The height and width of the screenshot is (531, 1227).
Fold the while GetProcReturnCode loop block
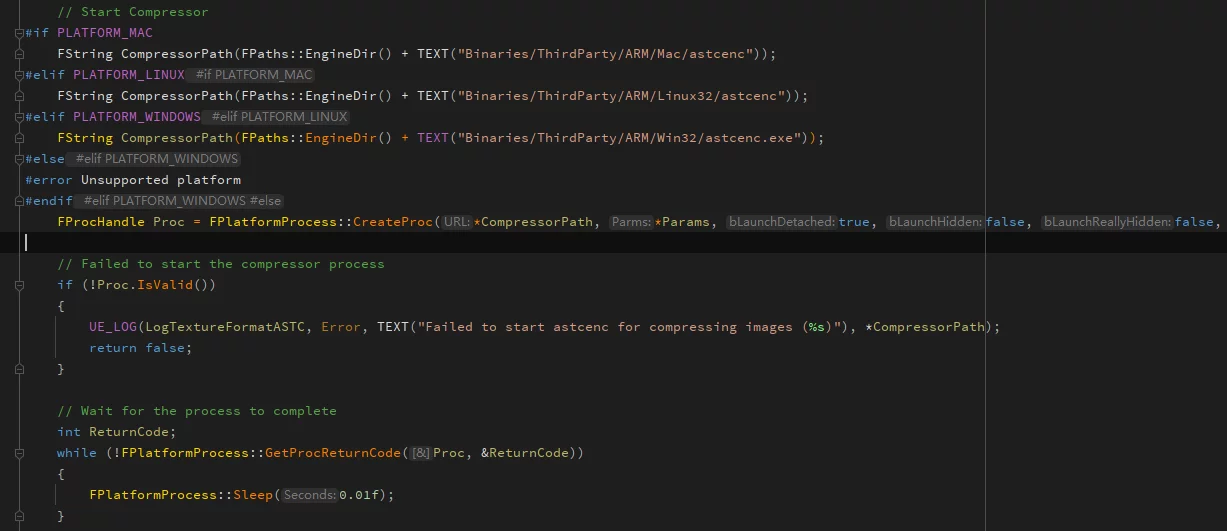(19, 453)
